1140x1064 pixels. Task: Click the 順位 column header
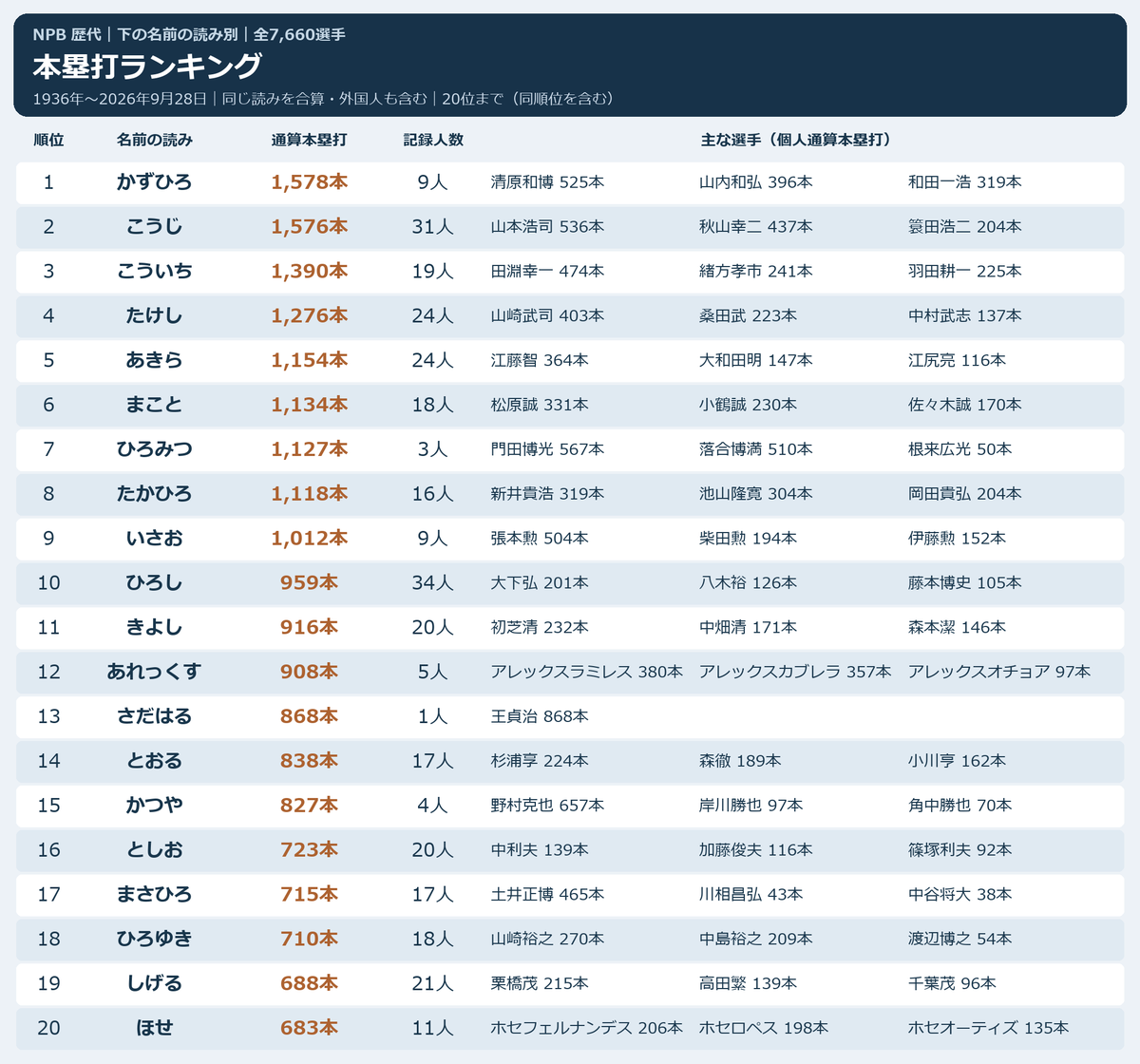point(48,140)
